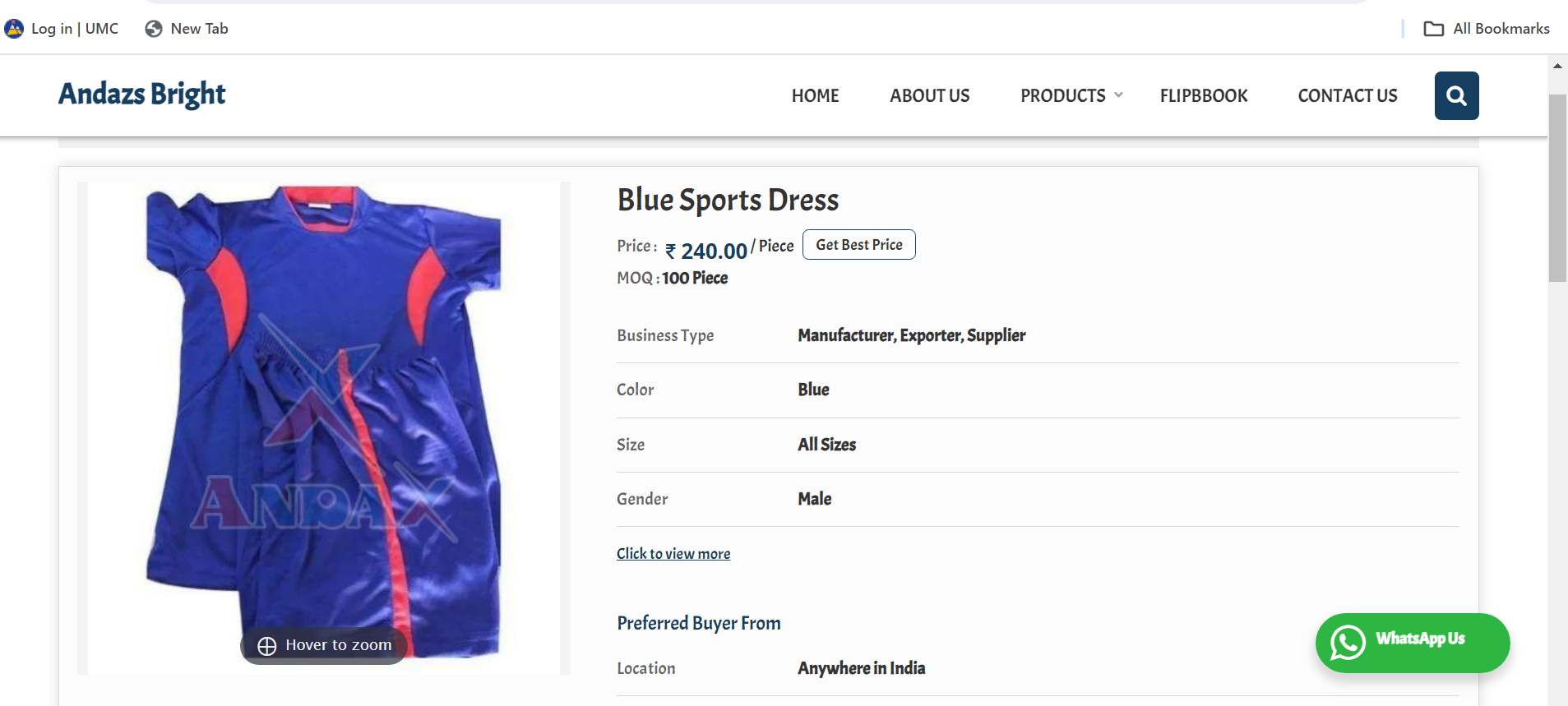This screenshot has height=706, width=1568.
Task: Open the FLIPBBOOK menu item
Action: click(1203, 95)
